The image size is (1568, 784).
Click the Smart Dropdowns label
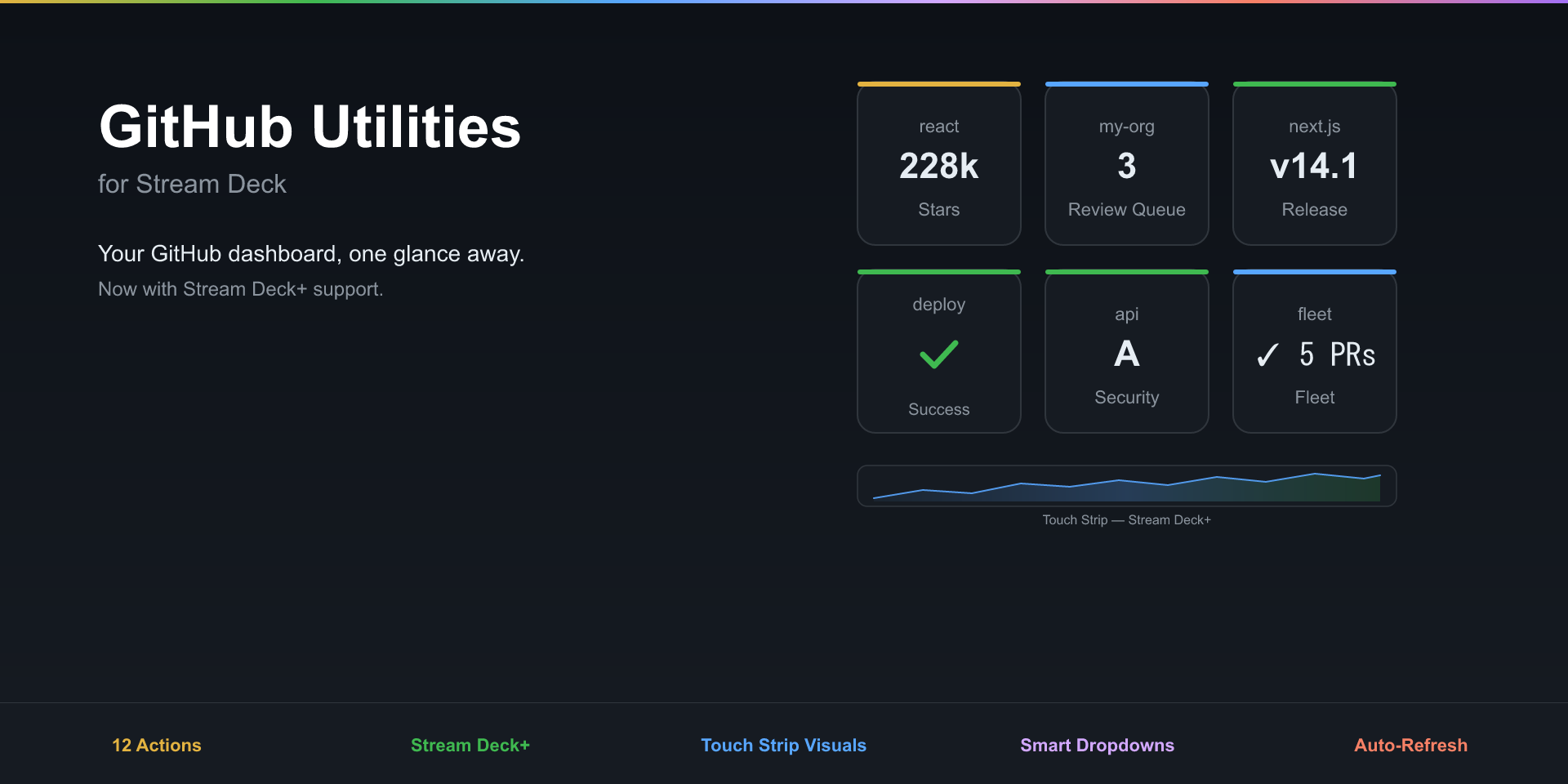[1098, 745]
